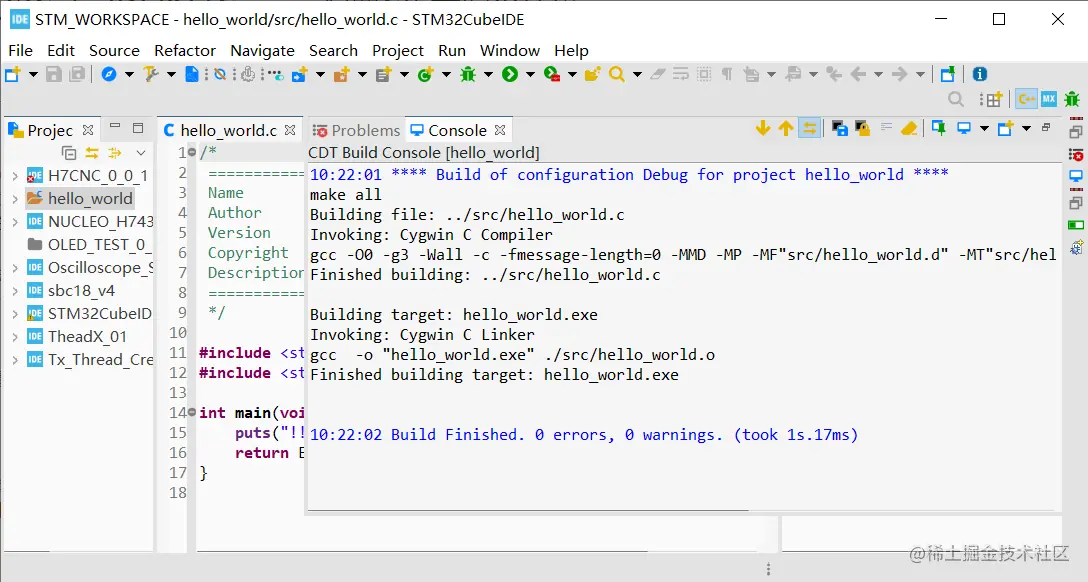The width and height of the screenshot is (1088, 582).
Task: Switch to the MX device configuration perspective
Action: (1048, 99)
